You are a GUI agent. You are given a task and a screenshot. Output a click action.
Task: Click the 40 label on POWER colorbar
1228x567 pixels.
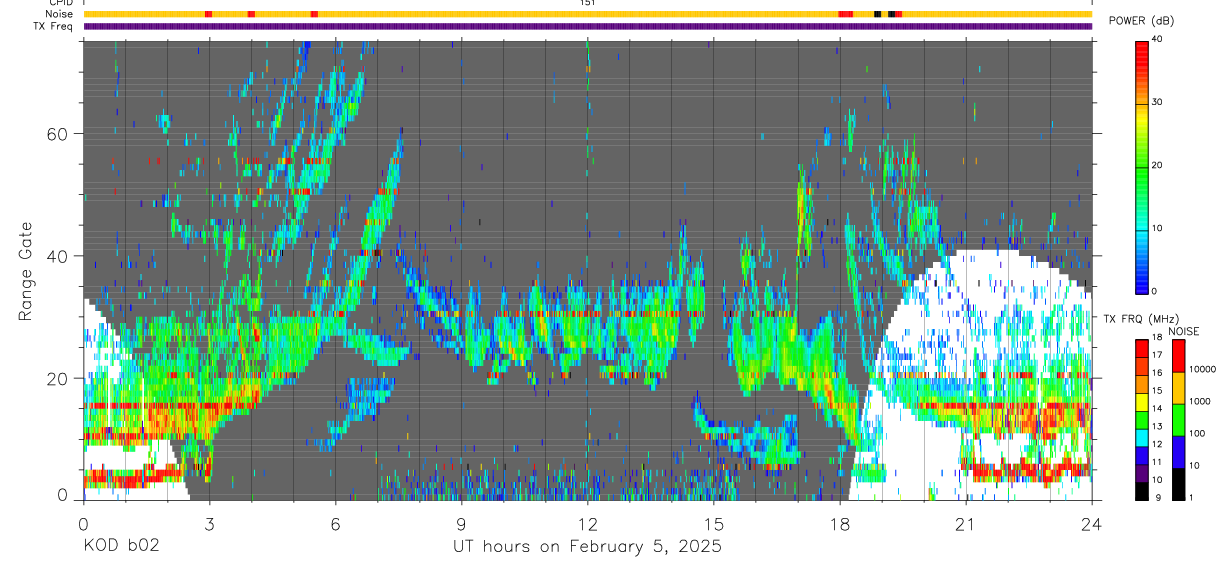[x=1156, y=39]
